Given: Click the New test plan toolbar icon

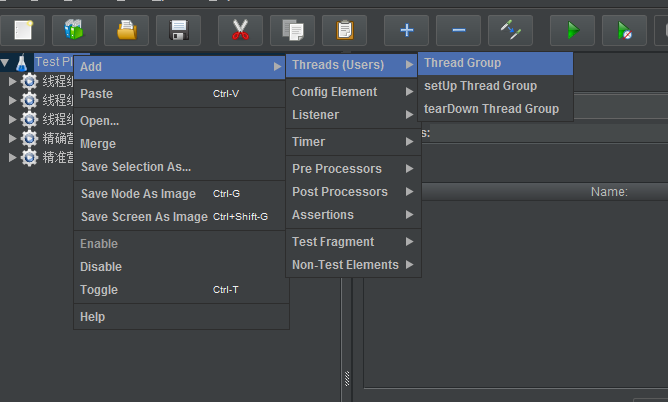Looking at the screenshot, I should click(x=23, y=30).
